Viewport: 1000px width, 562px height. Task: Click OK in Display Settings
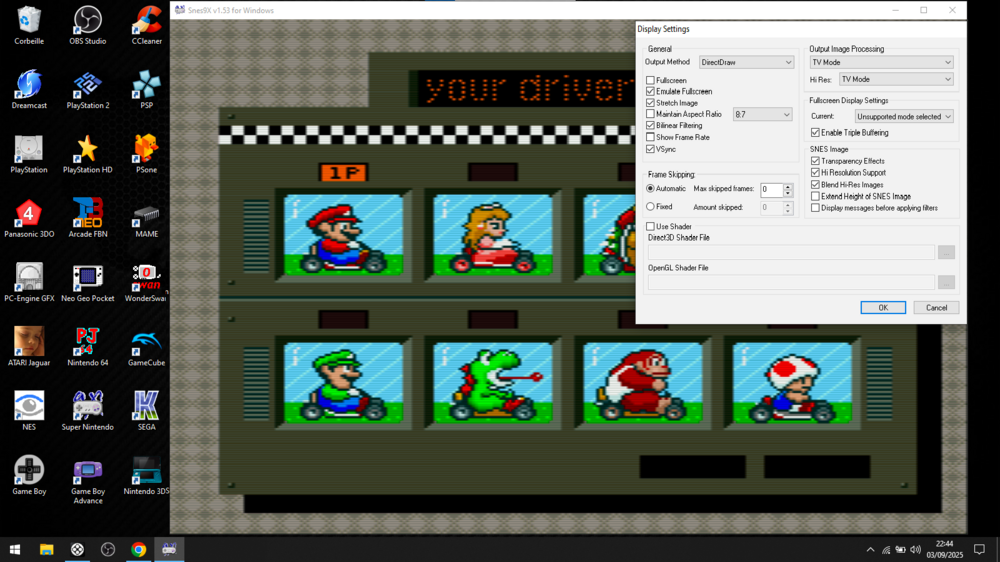pos(883,307)
